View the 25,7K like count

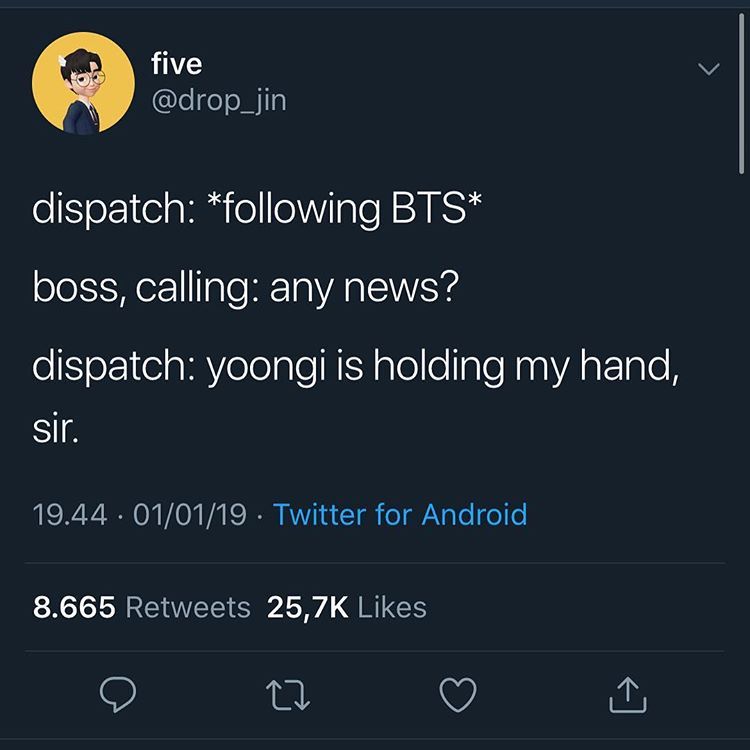click(x=308, y=607)
